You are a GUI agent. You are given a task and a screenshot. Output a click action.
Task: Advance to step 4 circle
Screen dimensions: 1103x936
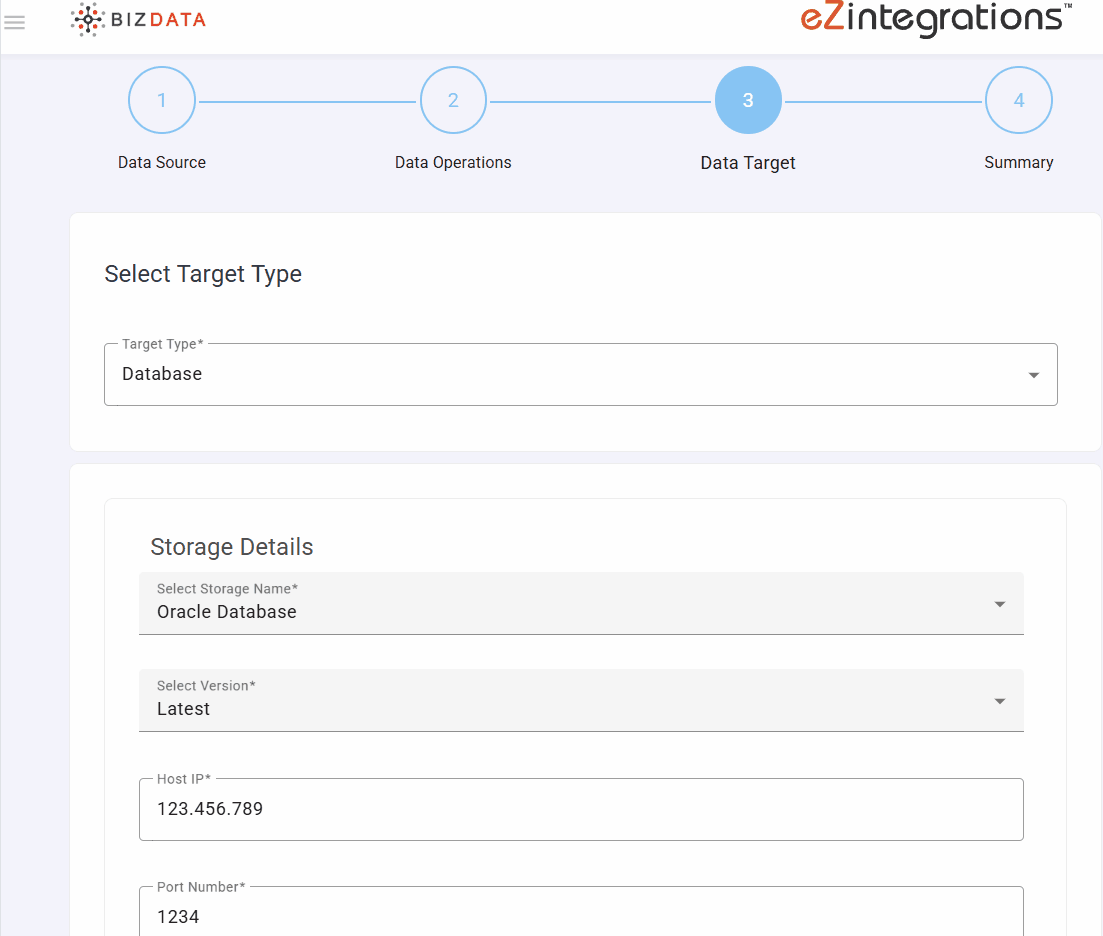click(x=1018, y=100)
